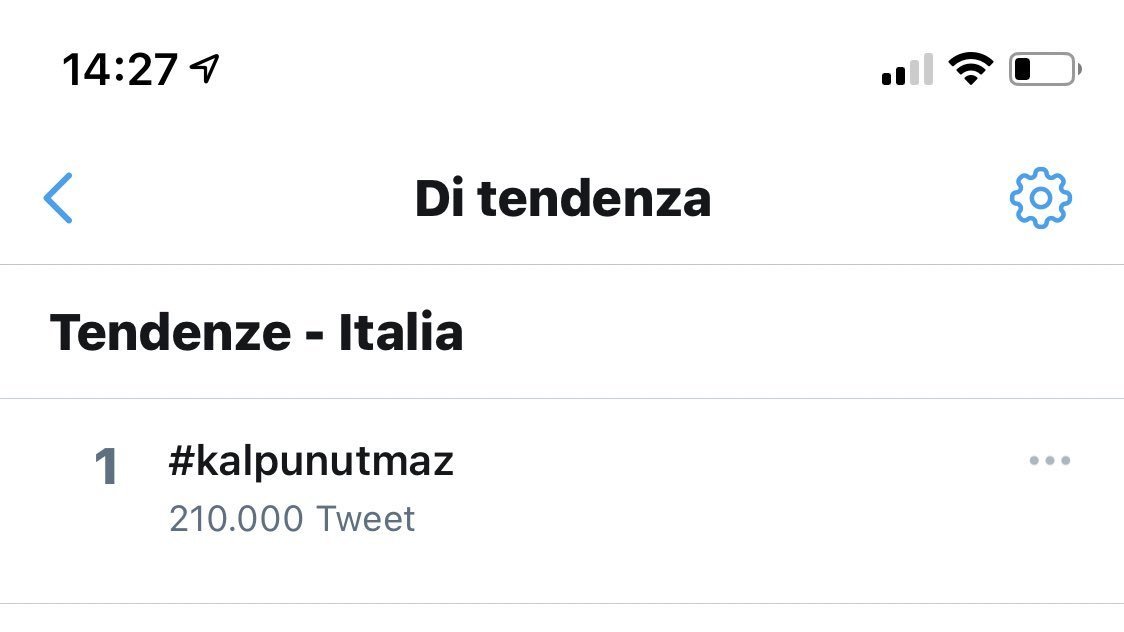Tap the cellular signal bars
The width and height of the screenshot is (1124, 632).
[x=907, y=71]
